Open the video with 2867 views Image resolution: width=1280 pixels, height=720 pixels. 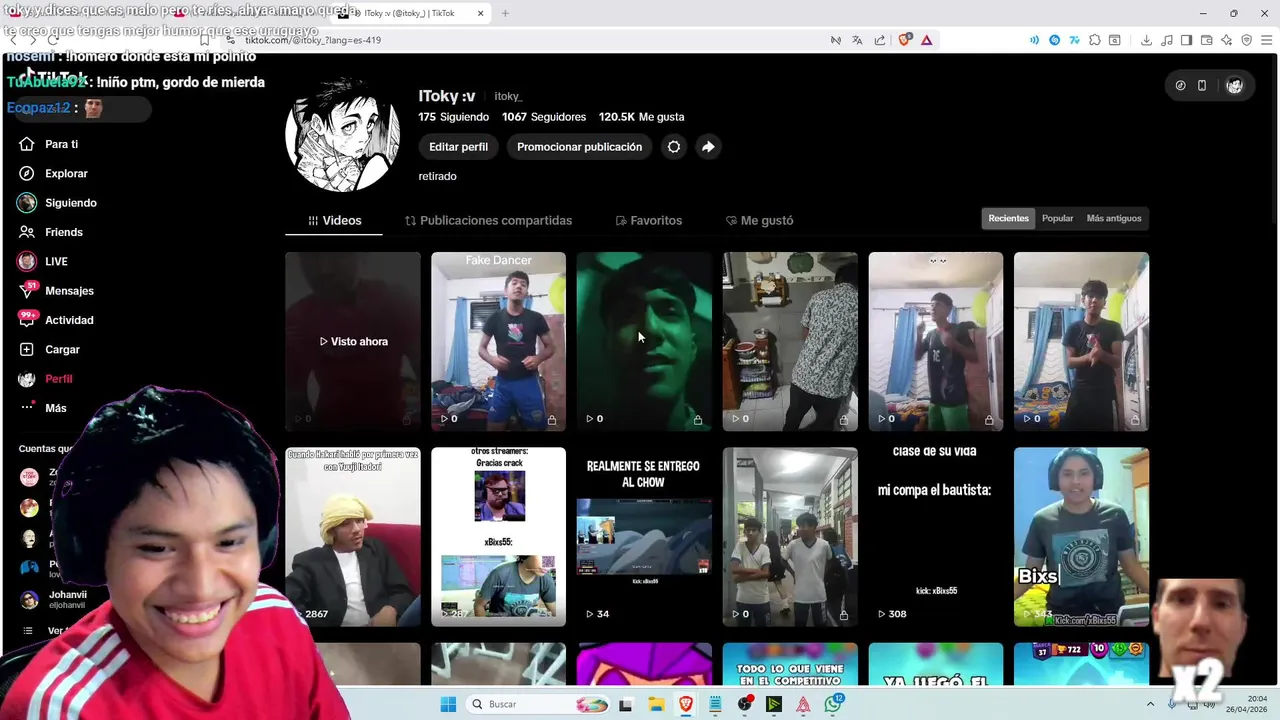click(x=353, y=537)
